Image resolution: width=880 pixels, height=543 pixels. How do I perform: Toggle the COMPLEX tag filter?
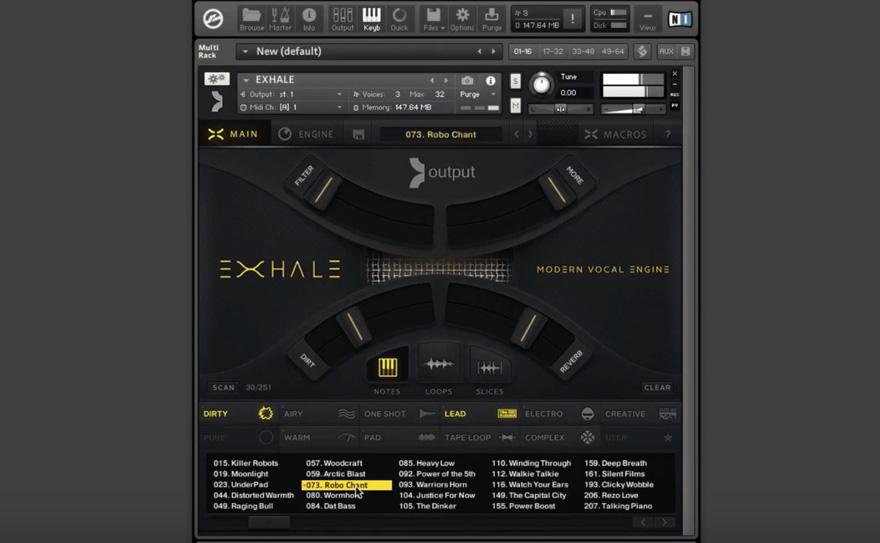560,438
